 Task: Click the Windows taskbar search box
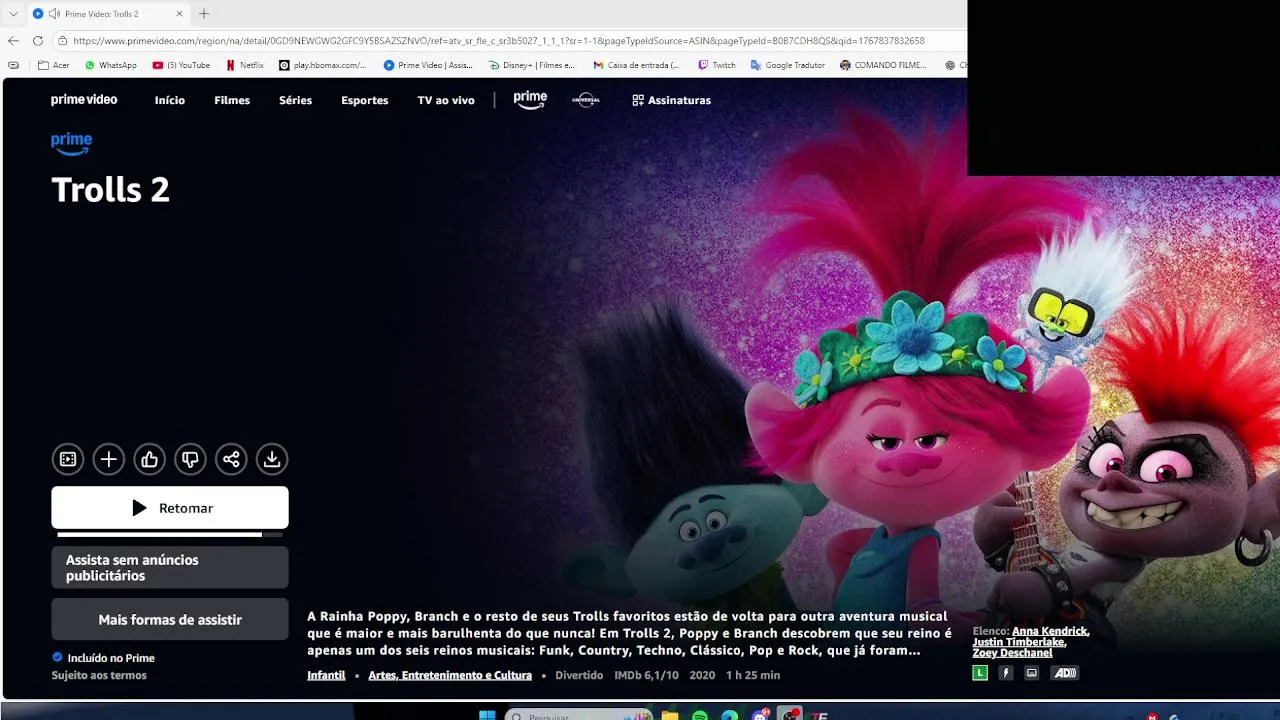[580, 716]
